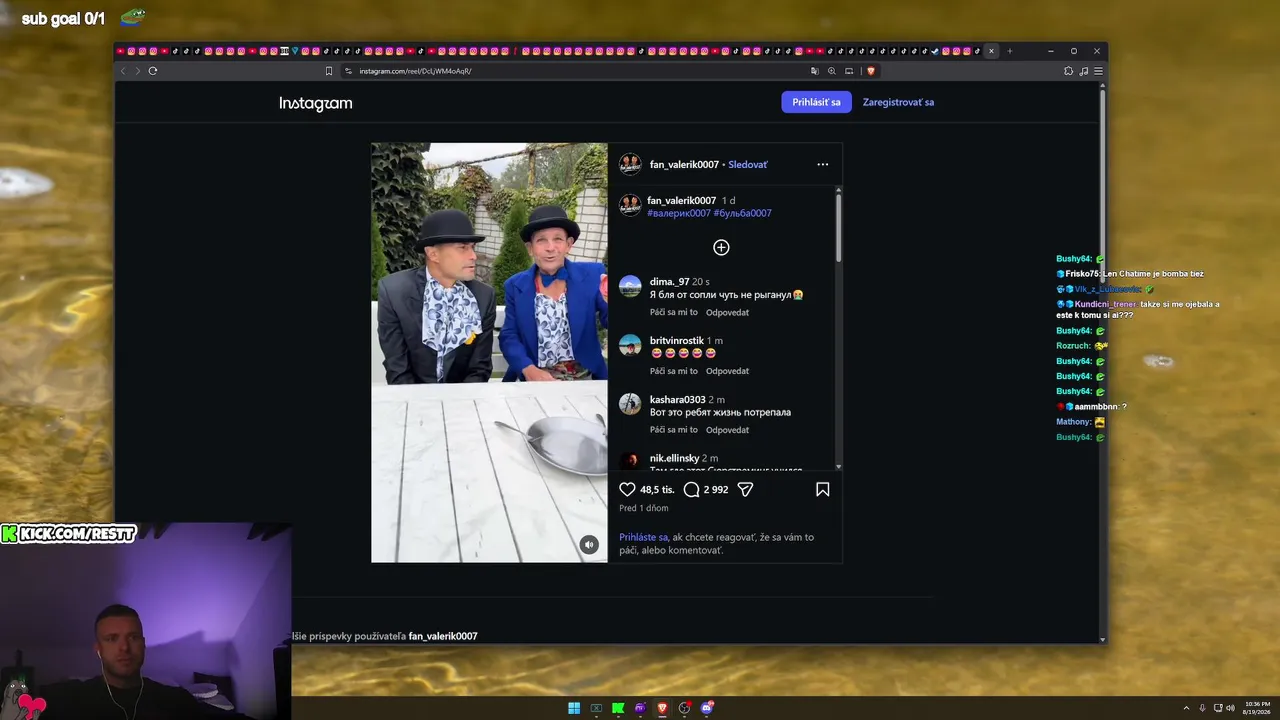This screenshot has height=720, width=1280.
Task: Open the Brave browser taskbar icon
Action: (662, 708)
